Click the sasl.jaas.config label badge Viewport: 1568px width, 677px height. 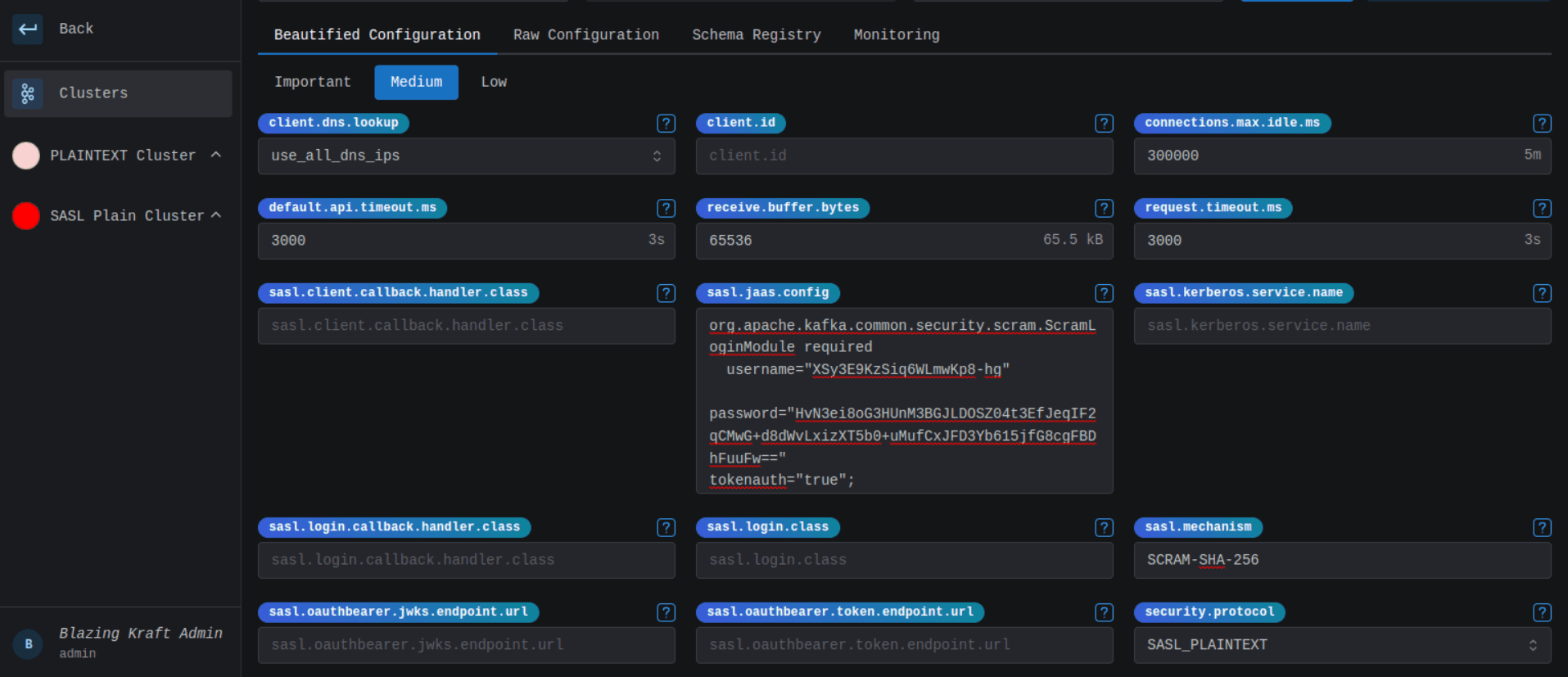tap(768, 293)
